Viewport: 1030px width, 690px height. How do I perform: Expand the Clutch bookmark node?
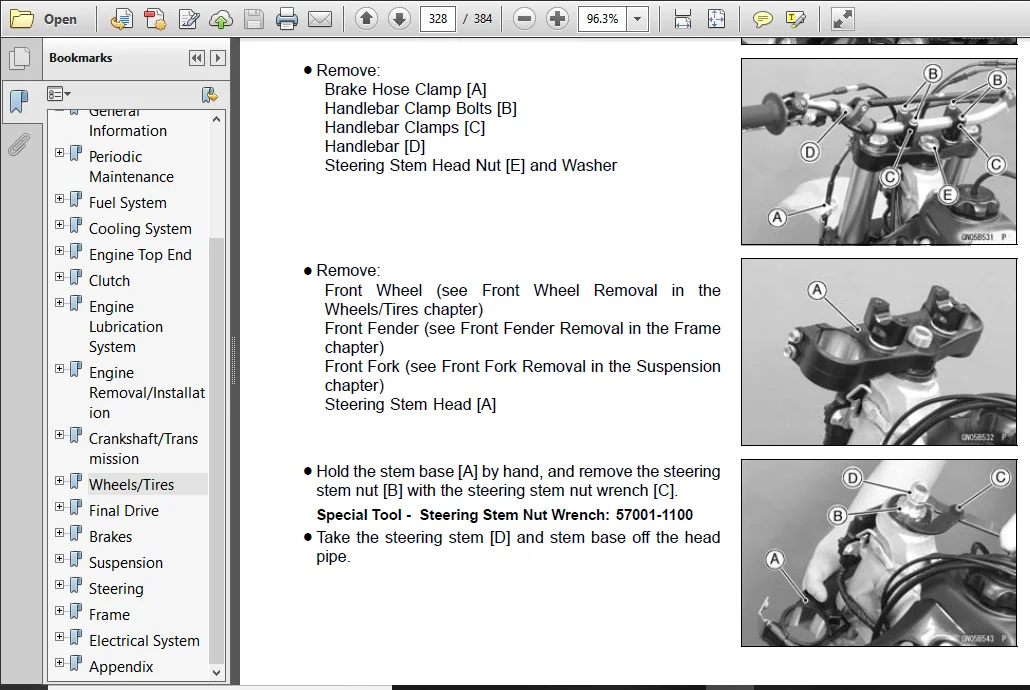click(x=59, y=277)
